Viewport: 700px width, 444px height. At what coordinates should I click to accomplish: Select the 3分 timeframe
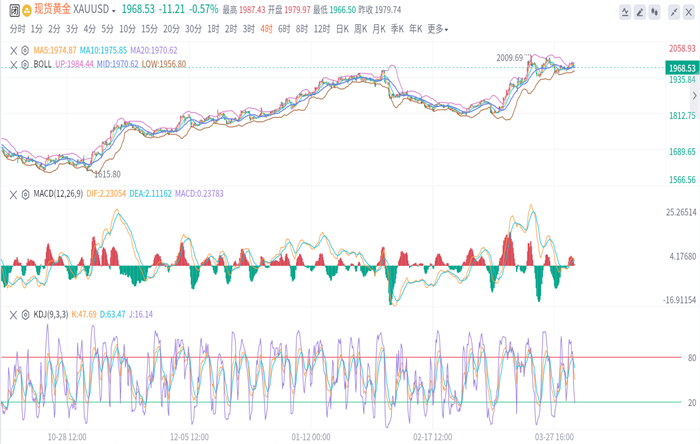72,29
